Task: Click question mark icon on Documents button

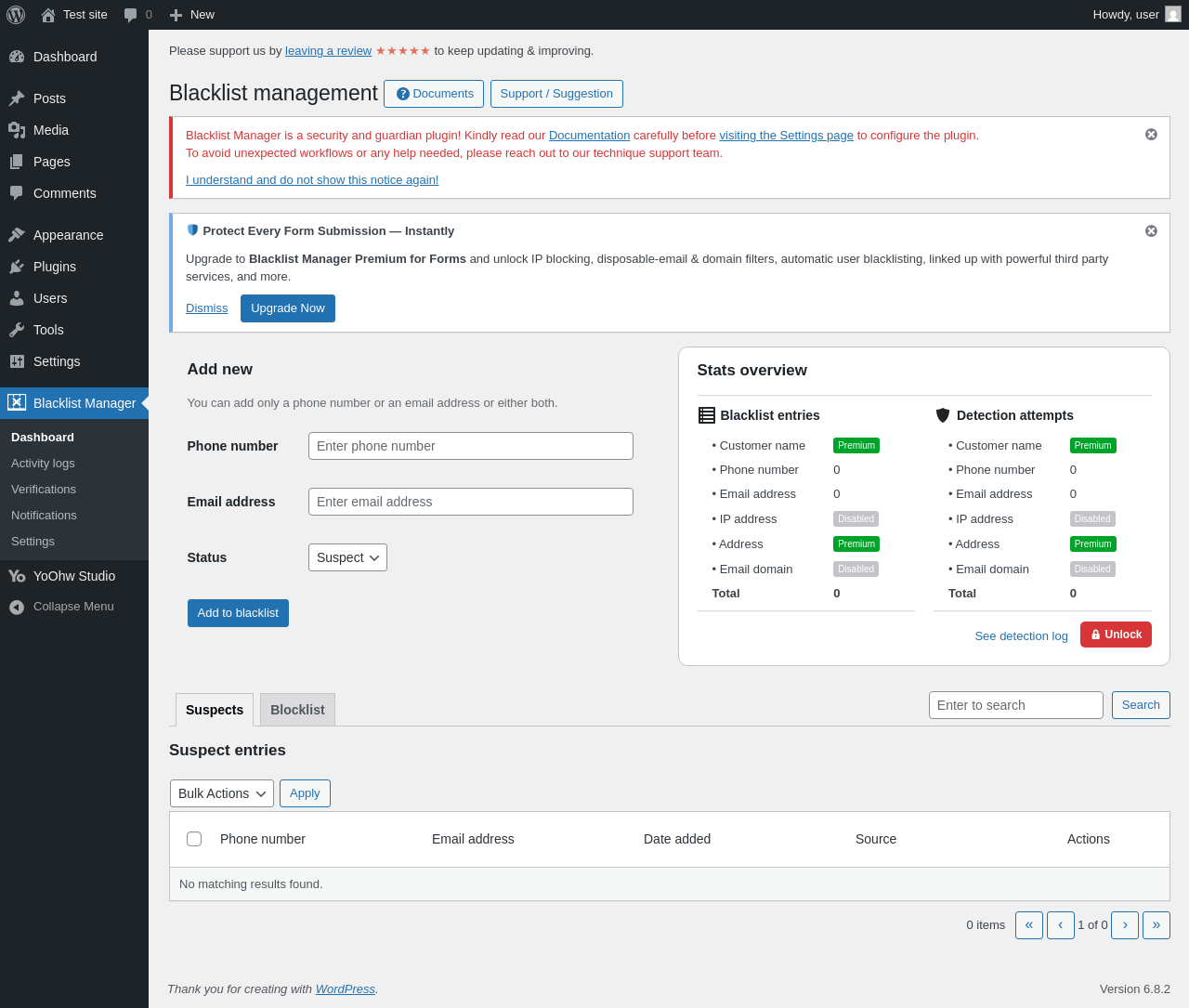Action: pos(403,94)
